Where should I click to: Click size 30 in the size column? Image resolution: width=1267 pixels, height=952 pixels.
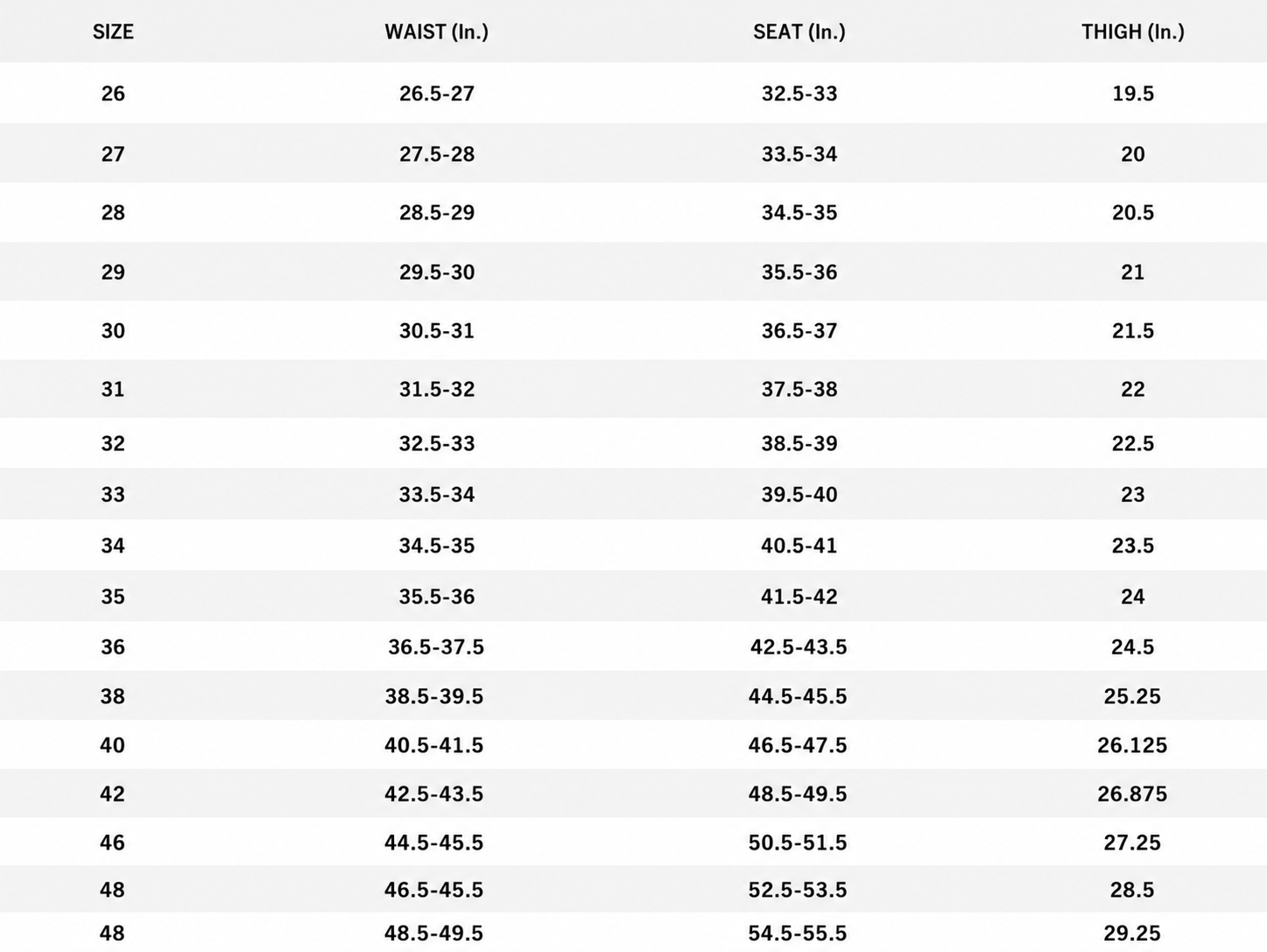click(x=113, y=331)
